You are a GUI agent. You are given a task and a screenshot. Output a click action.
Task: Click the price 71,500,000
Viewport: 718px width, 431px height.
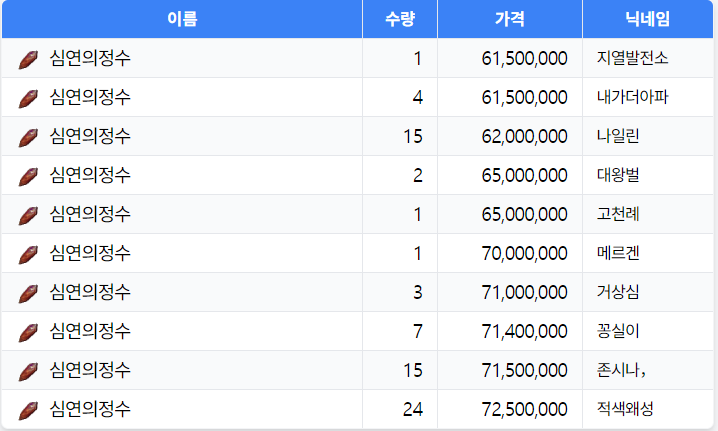524,370
